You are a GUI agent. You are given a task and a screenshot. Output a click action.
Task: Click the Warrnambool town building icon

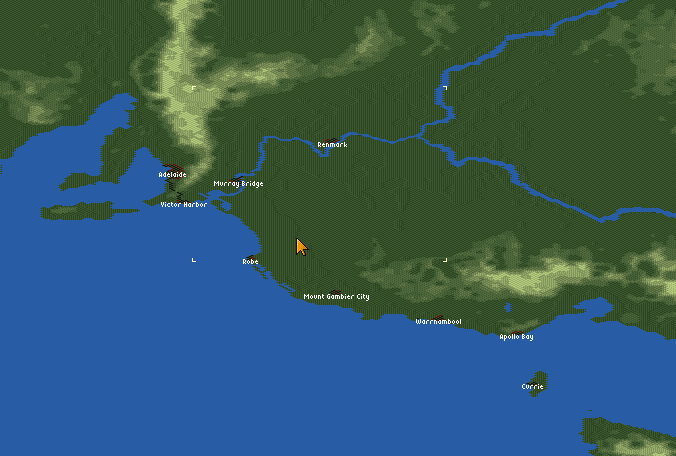point(438,316)
